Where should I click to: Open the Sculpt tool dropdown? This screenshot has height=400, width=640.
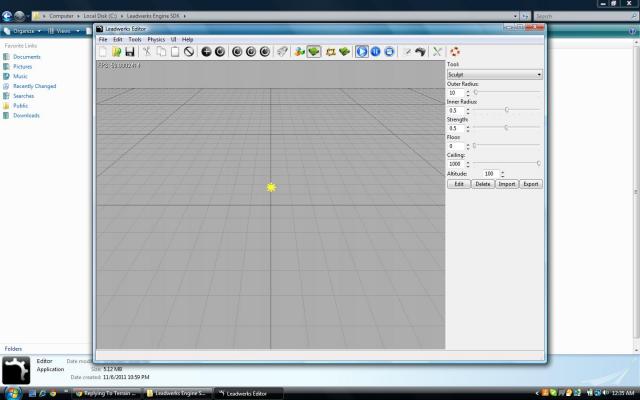tap(494, 74)
